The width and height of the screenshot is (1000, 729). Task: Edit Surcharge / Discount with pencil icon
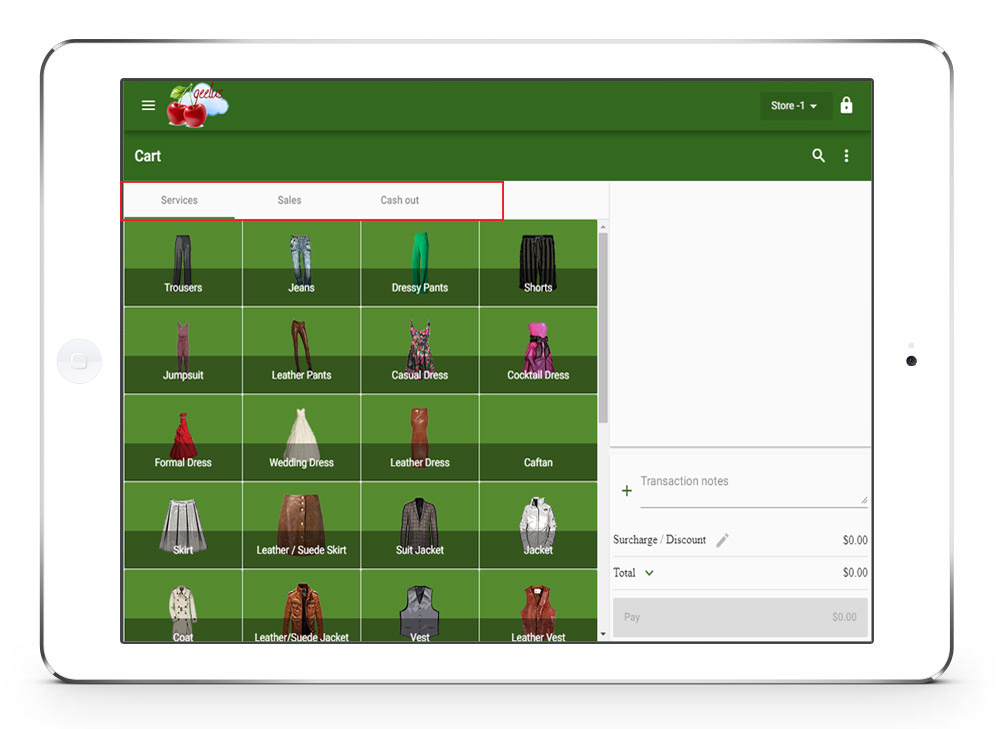[722, 540]
